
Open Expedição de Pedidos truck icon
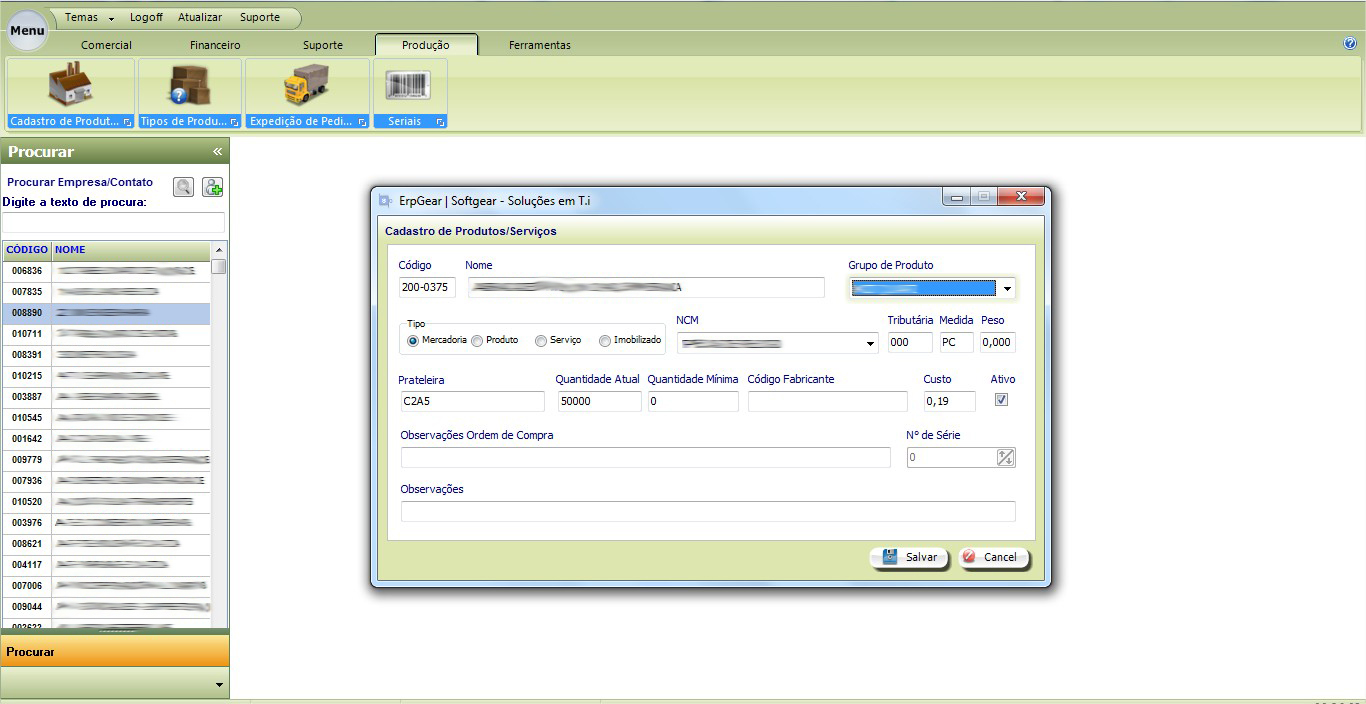306,86
